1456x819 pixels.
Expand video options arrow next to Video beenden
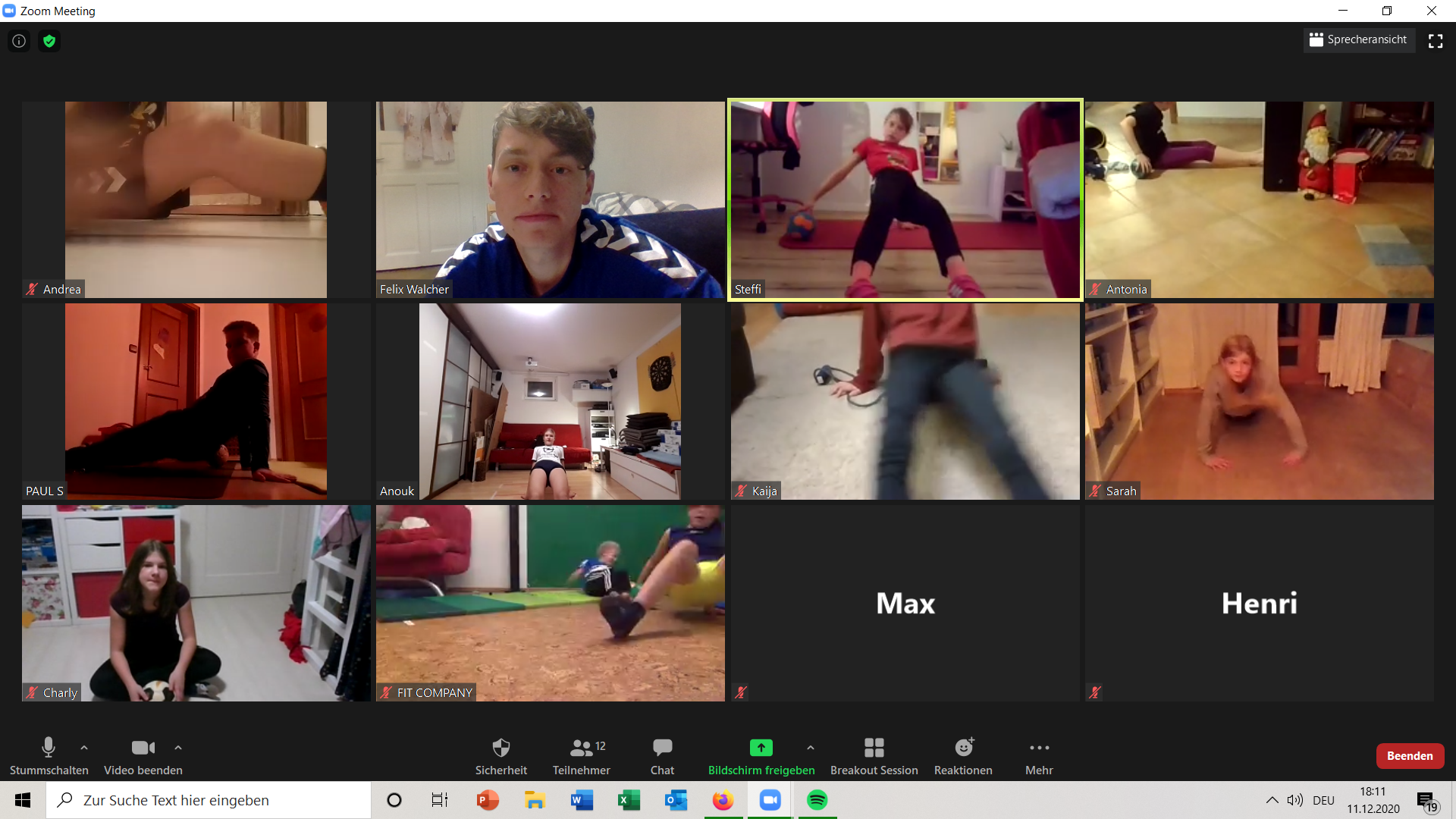click(x=178, y=748)
